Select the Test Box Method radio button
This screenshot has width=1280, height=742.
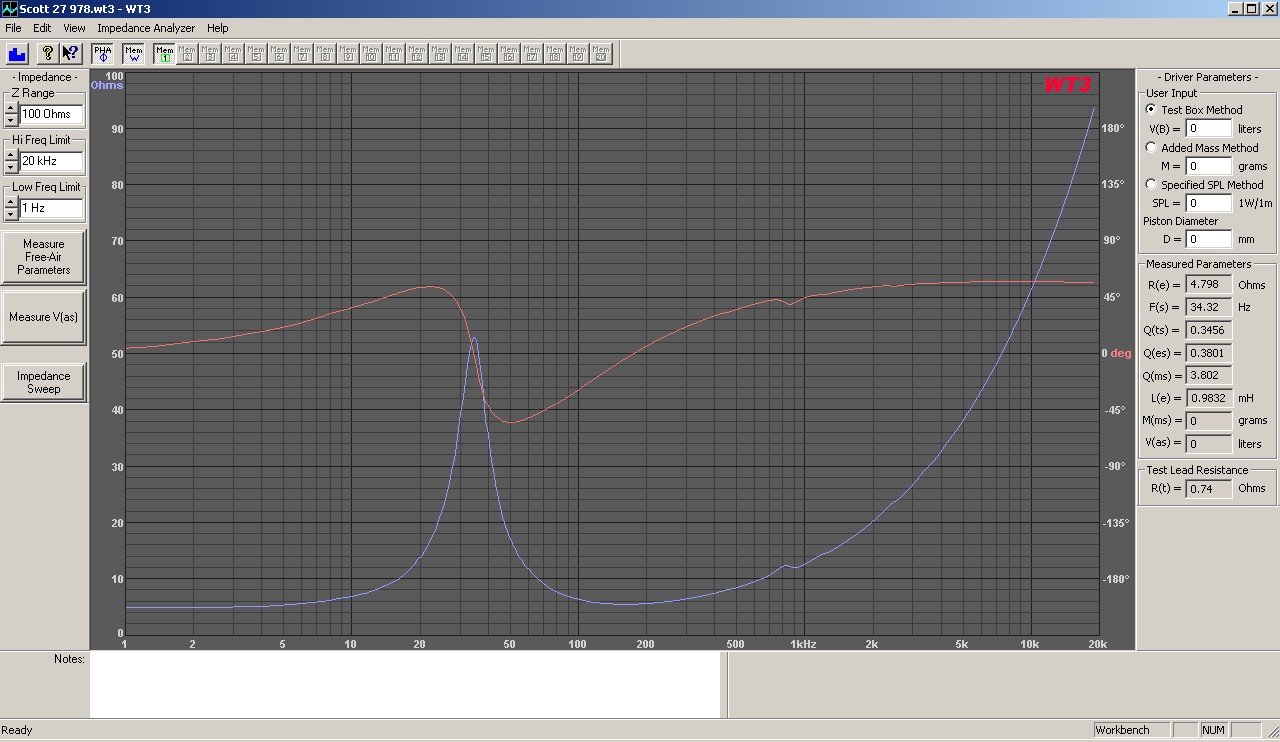[x=1151, y=110]
